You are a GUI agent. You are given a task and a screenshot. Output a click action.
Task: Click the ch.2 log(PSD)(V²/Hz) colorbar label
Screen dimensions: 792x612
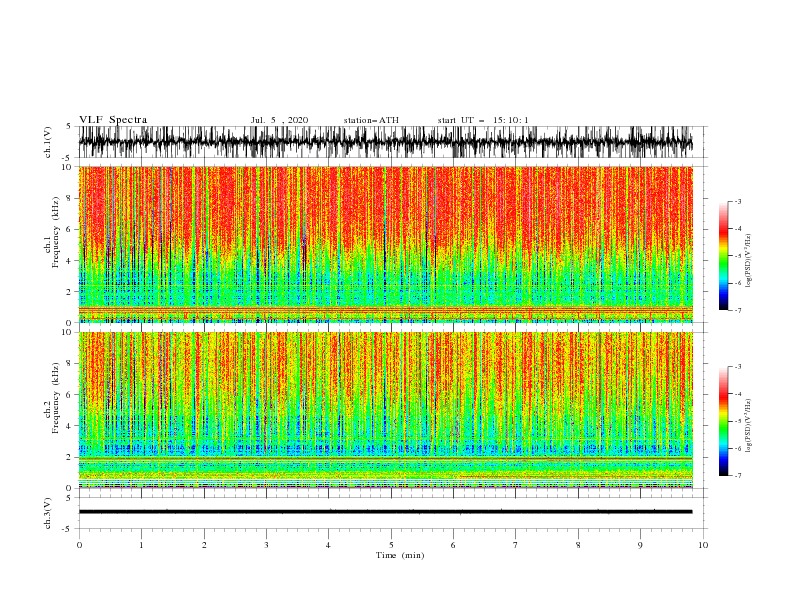coord(749,426)
